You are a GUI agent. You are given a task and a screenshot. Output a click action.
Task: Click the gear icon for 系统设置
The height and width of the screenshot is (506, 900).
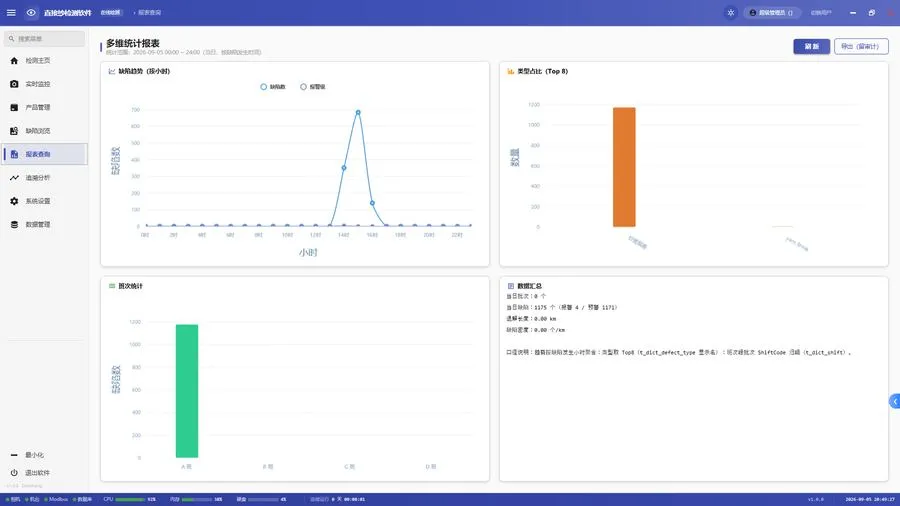[14, 201]
